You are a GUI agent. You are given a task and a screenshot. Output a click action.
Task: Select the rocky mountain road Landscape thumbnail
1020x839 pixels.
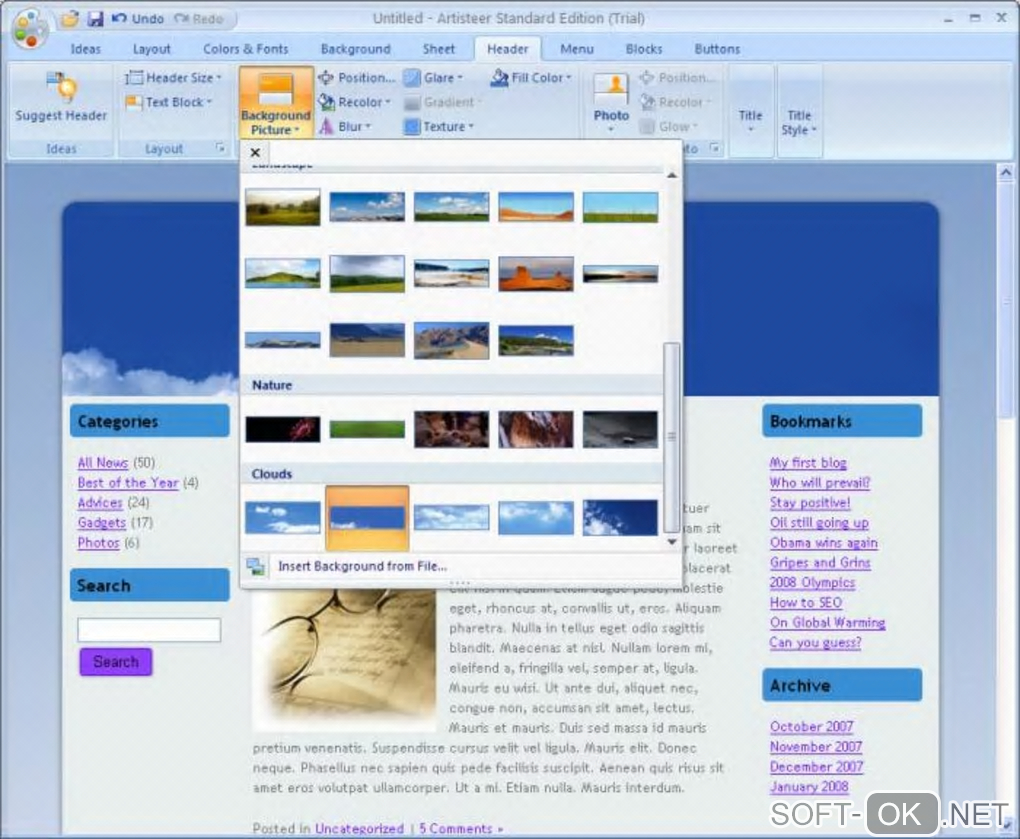pyautogui.click(x=451, y=340)
